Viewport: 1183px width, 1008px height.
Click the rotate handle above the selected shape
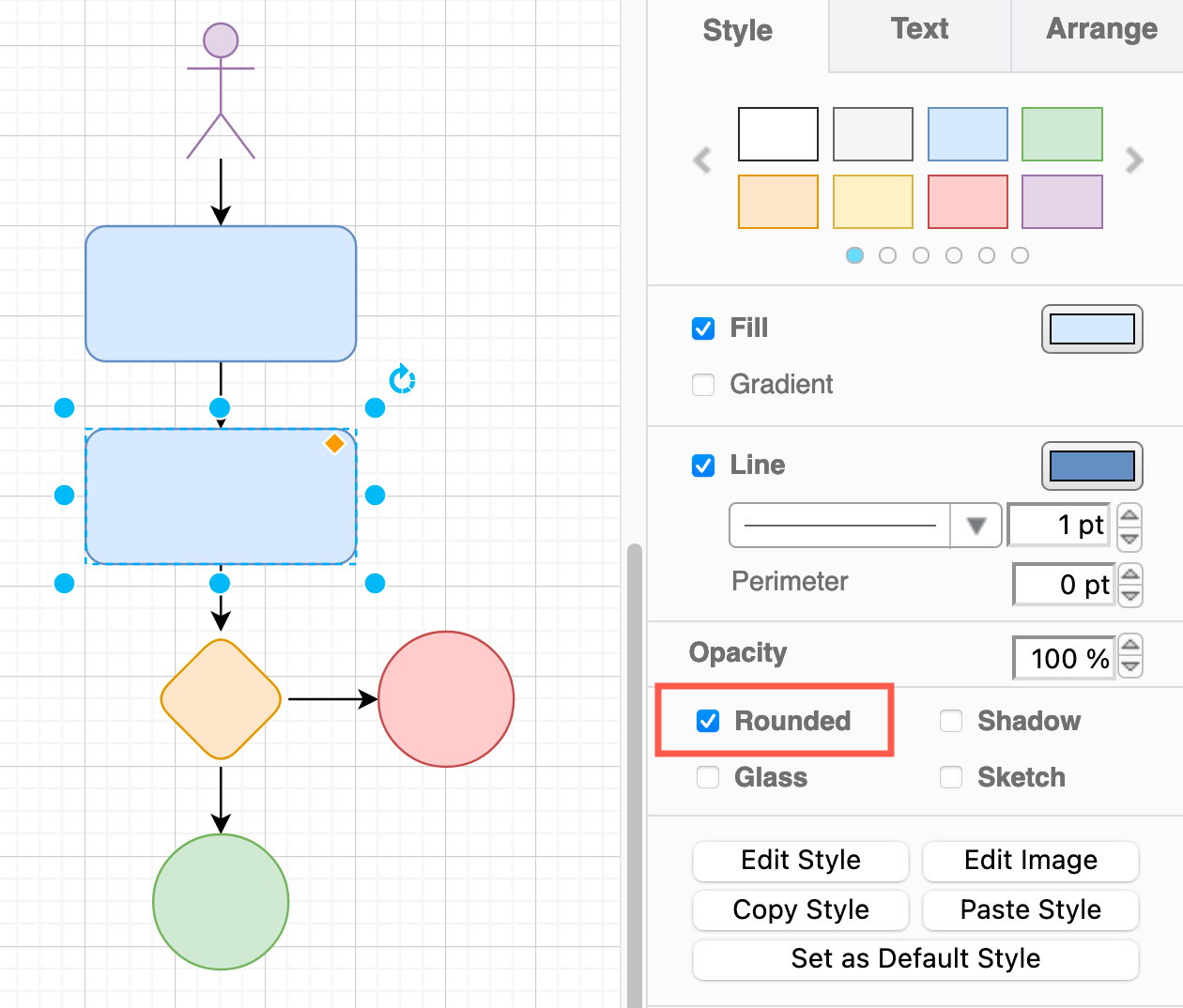click(402, 379)
